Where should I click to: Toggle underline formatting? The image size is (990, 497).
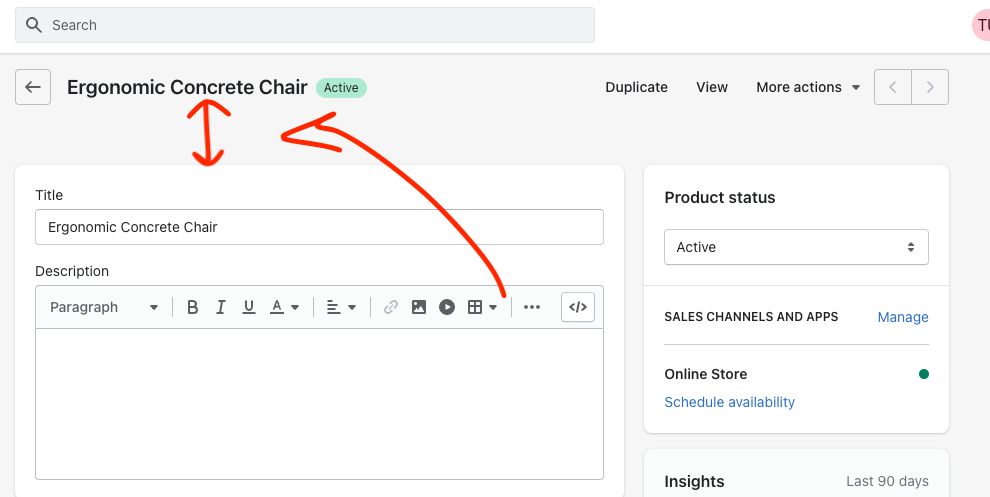coord(249,308)
